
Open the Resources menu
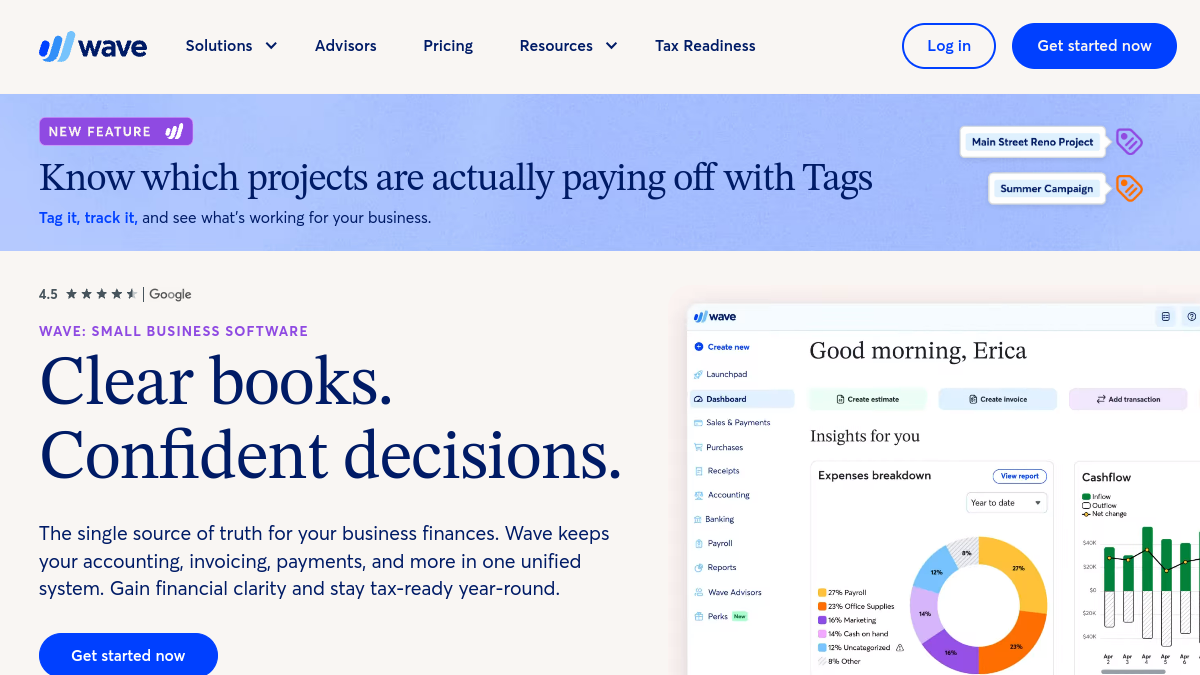(569, 46)
